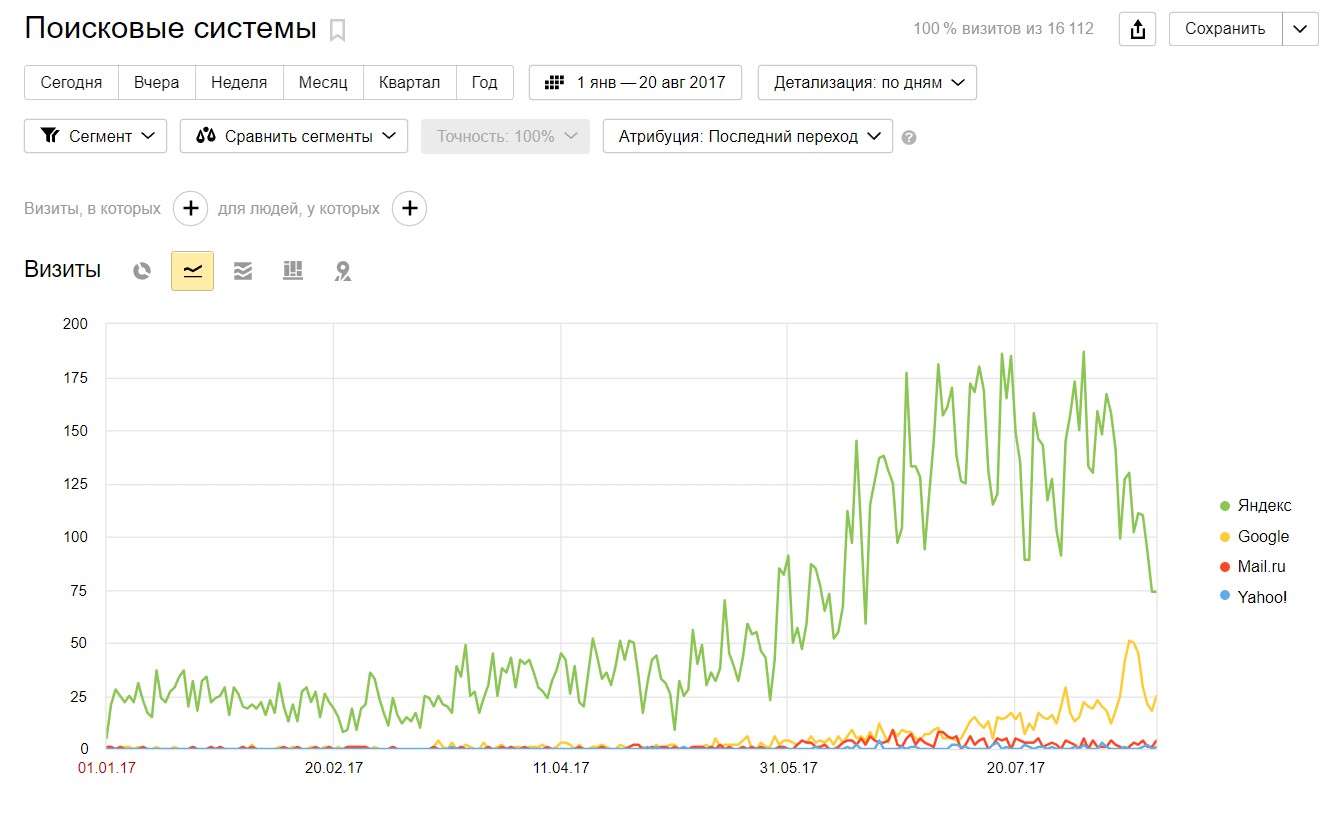Open the Детализация: по дням dropdown

tap(867, 82)
